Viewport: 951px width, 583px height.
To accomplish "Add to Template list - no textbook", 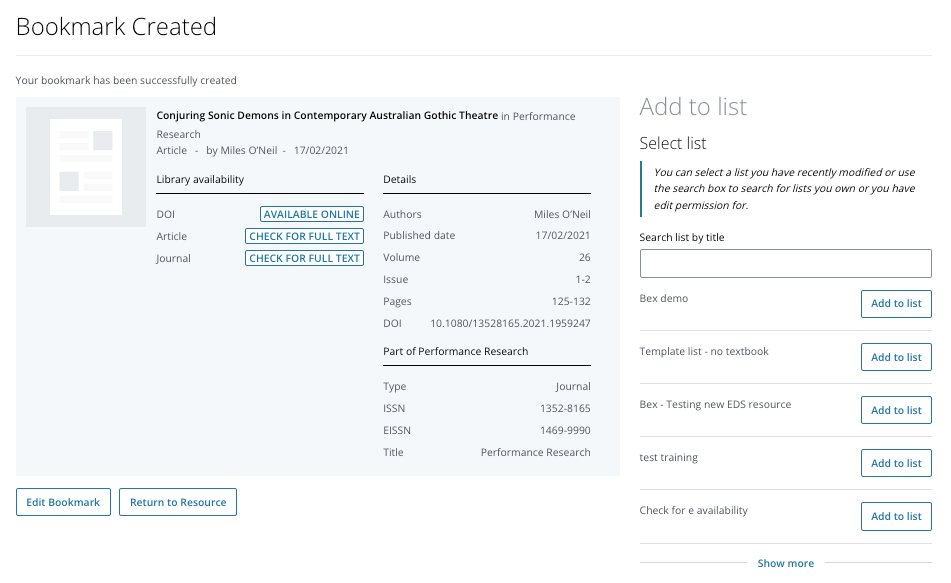I will pyautogui.click(x=895, y=357).
